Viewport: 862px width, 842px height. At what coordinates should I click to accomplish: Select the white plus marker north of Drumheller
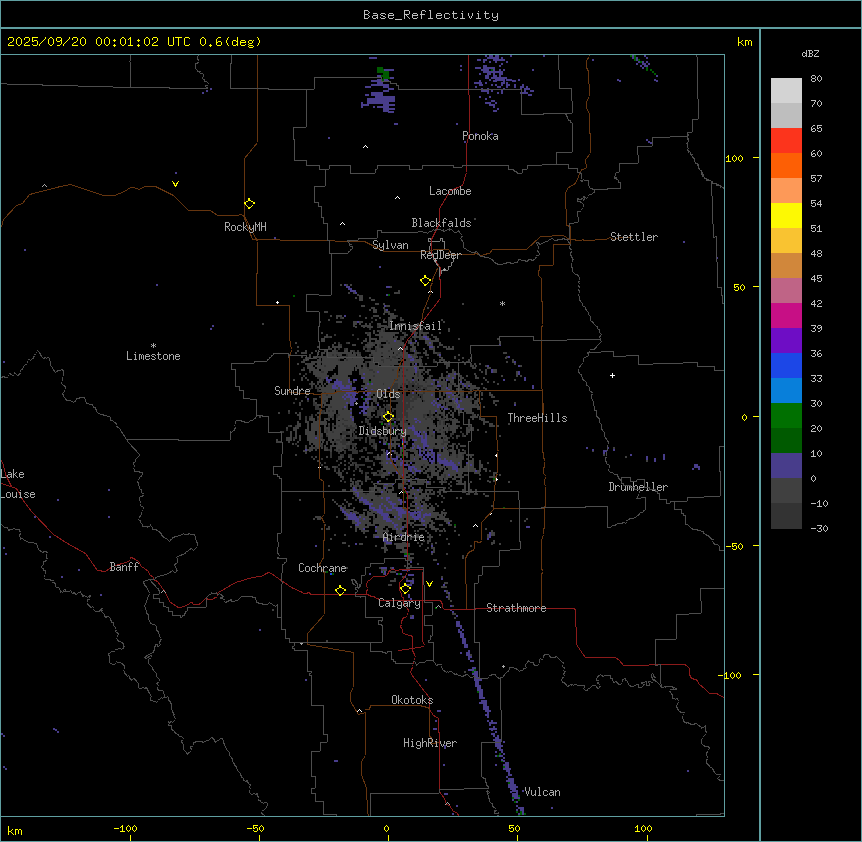pyautogui.click(x=612, y=375)
